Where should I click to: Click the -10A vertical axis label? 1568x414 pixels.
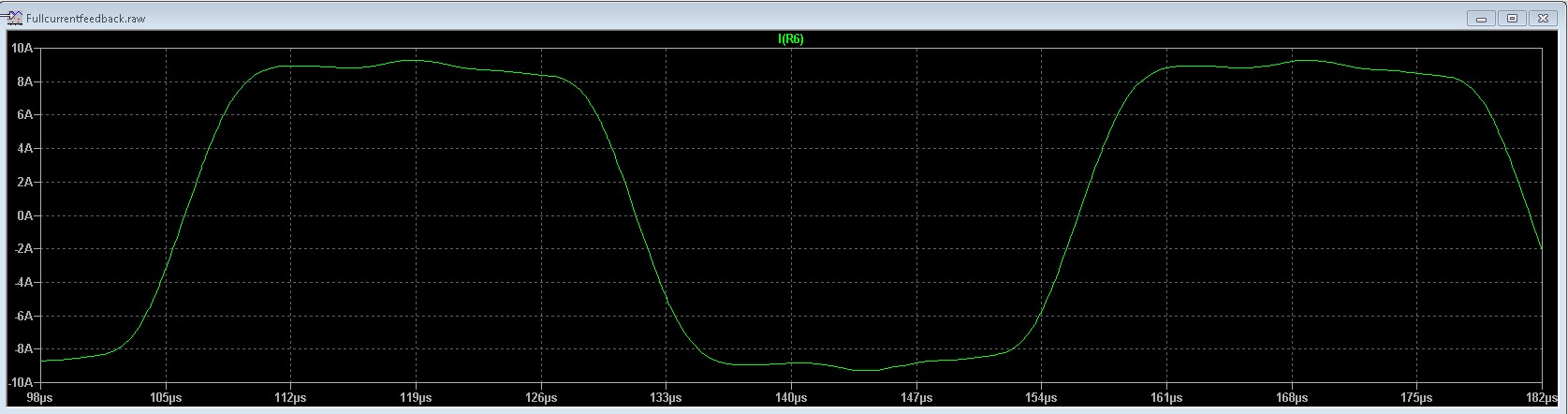22,382
